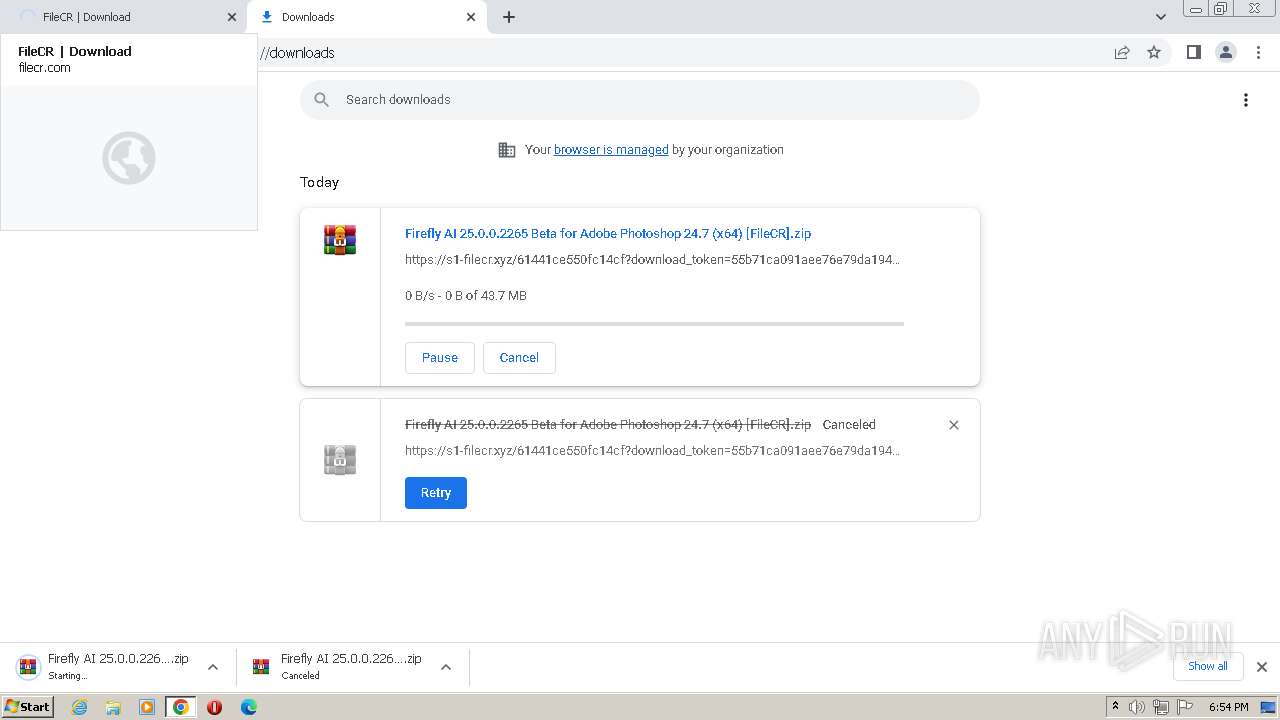Click the Action Center flag tray icon

tap(1185, 707)
